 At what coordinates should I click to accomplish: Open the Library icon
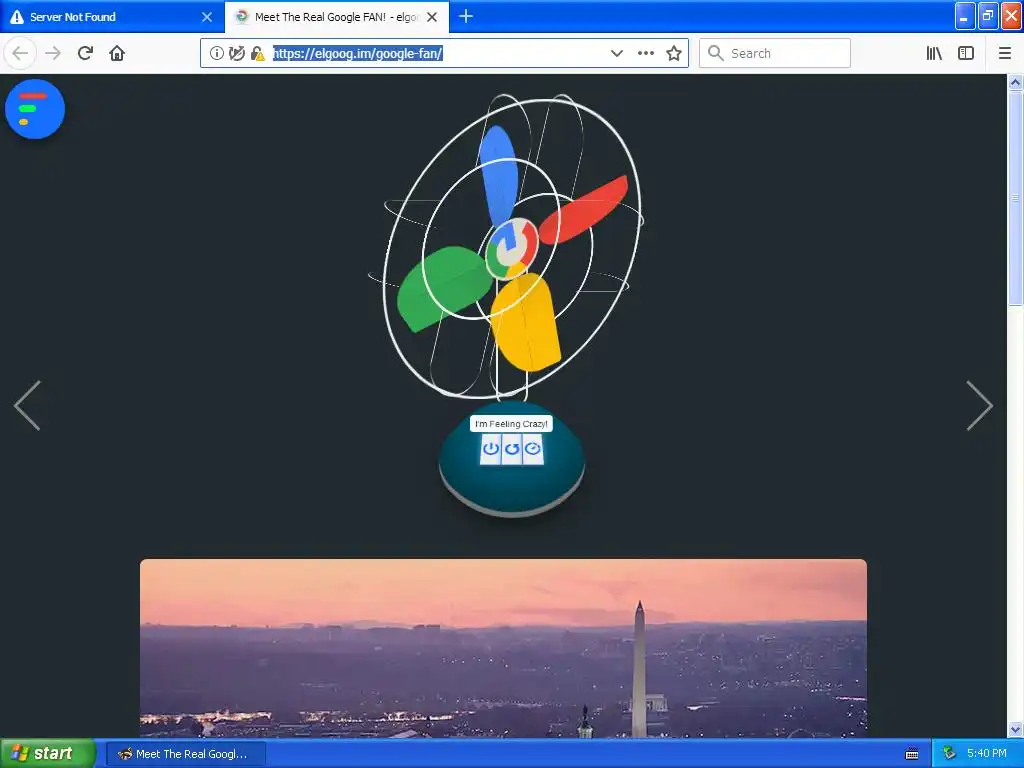click(x=934, y=54)
